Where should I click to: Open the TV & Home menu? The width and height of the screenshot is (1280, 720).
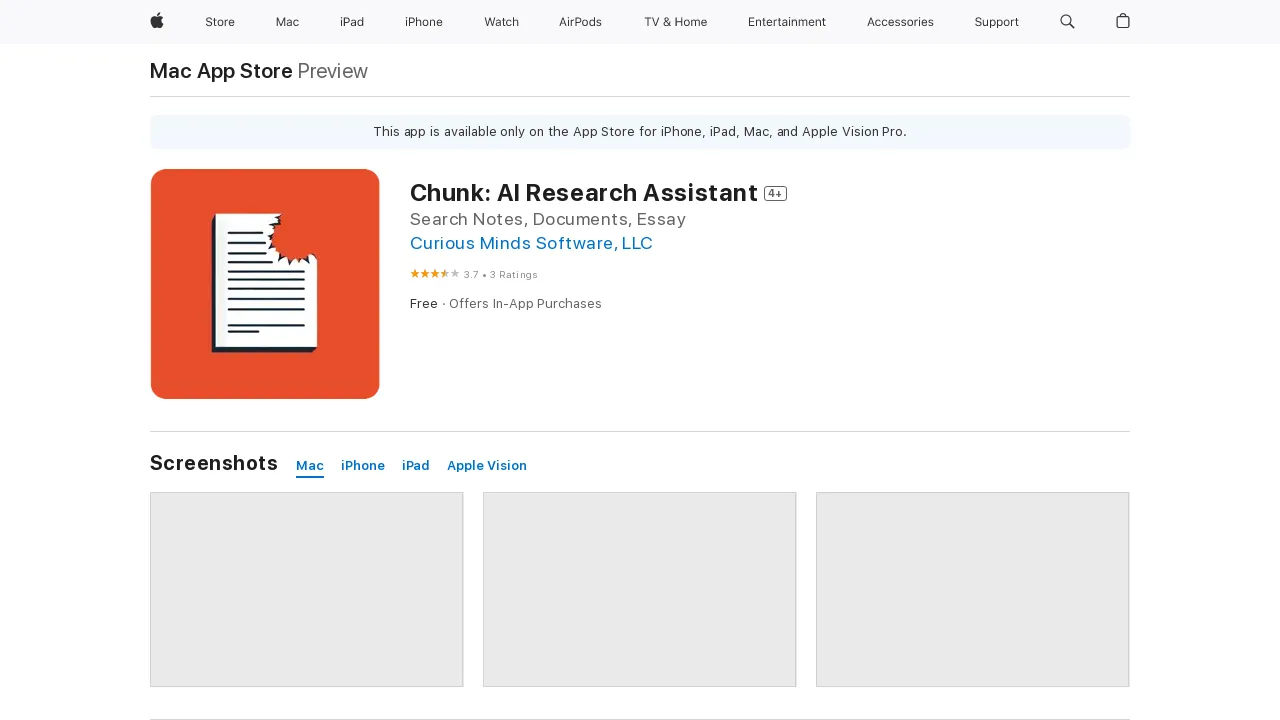click(x=675, y=22)
